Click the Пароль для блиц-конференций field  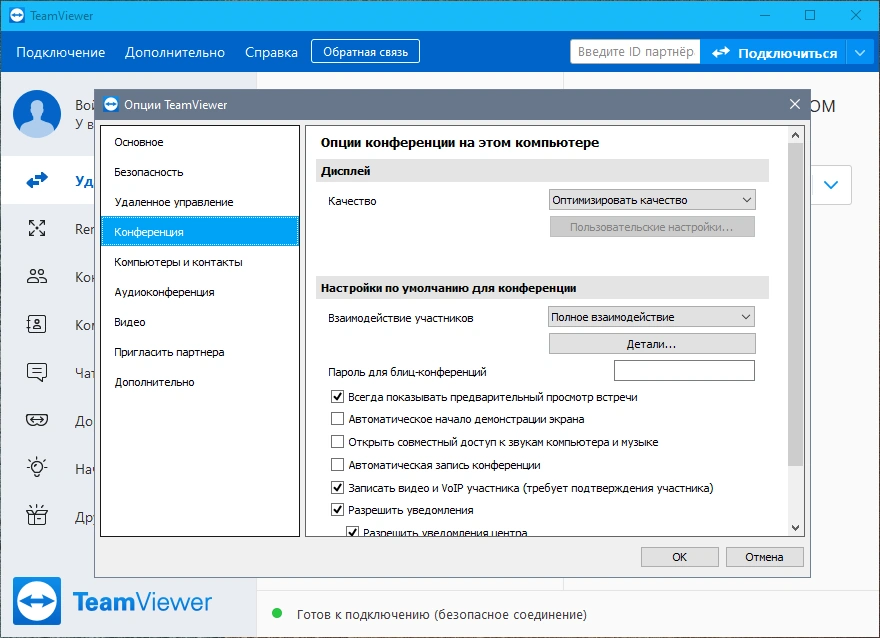point(684,371)
